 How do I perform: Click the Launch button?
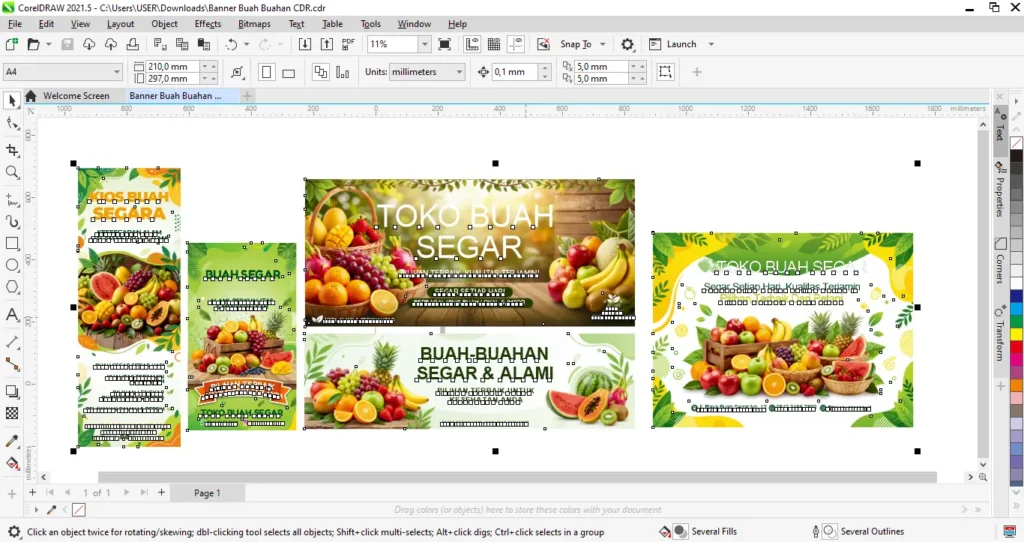tap(674, 44)
